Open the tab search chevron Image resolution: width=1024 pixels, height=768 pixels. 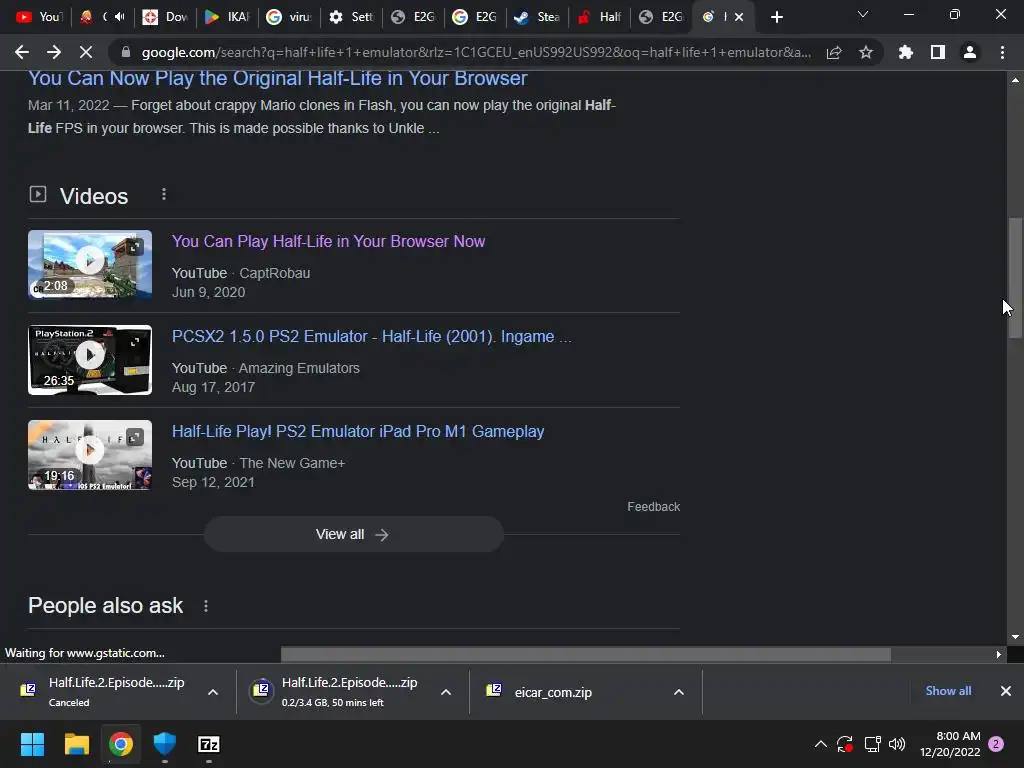tap(863, 14)
